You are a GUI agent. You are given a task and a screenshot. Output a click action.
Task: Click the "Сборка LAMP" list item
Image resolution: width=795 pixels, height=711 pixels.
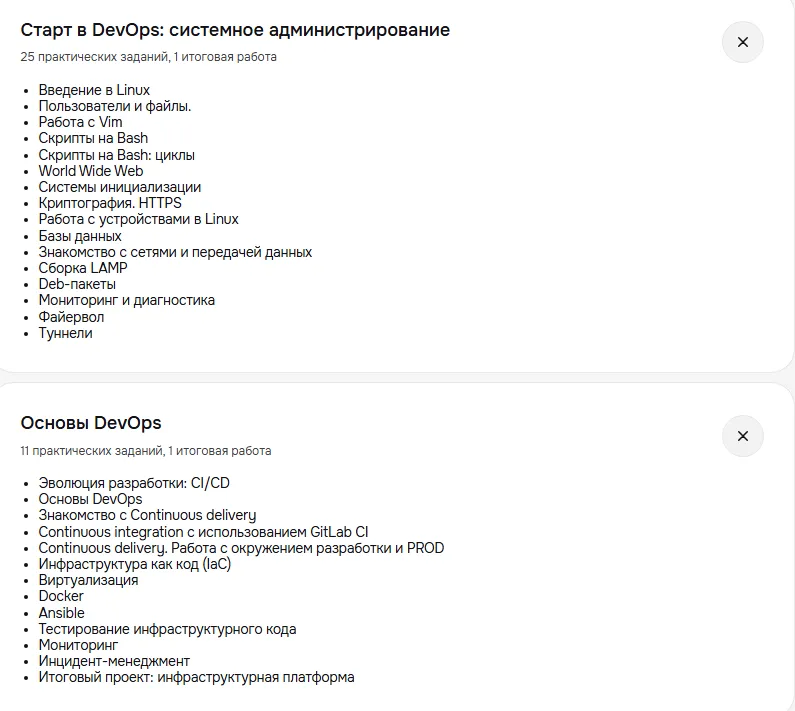pyautogui.click(x=83, y=268)
